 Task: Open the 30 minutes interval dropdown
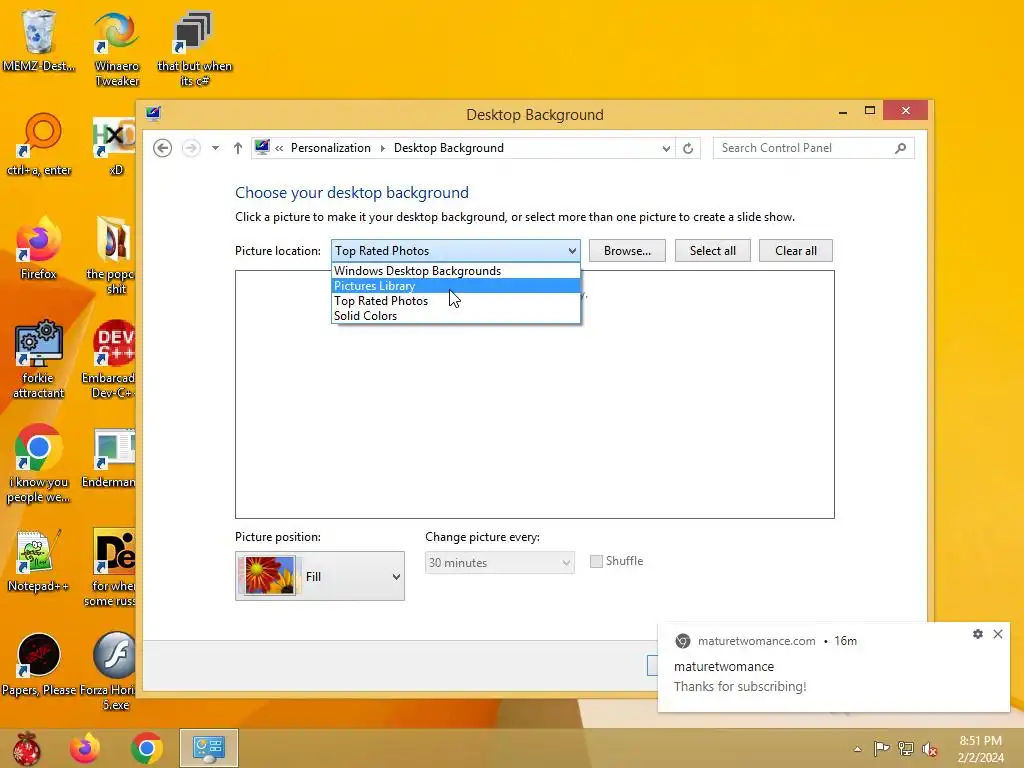(500, 563)
